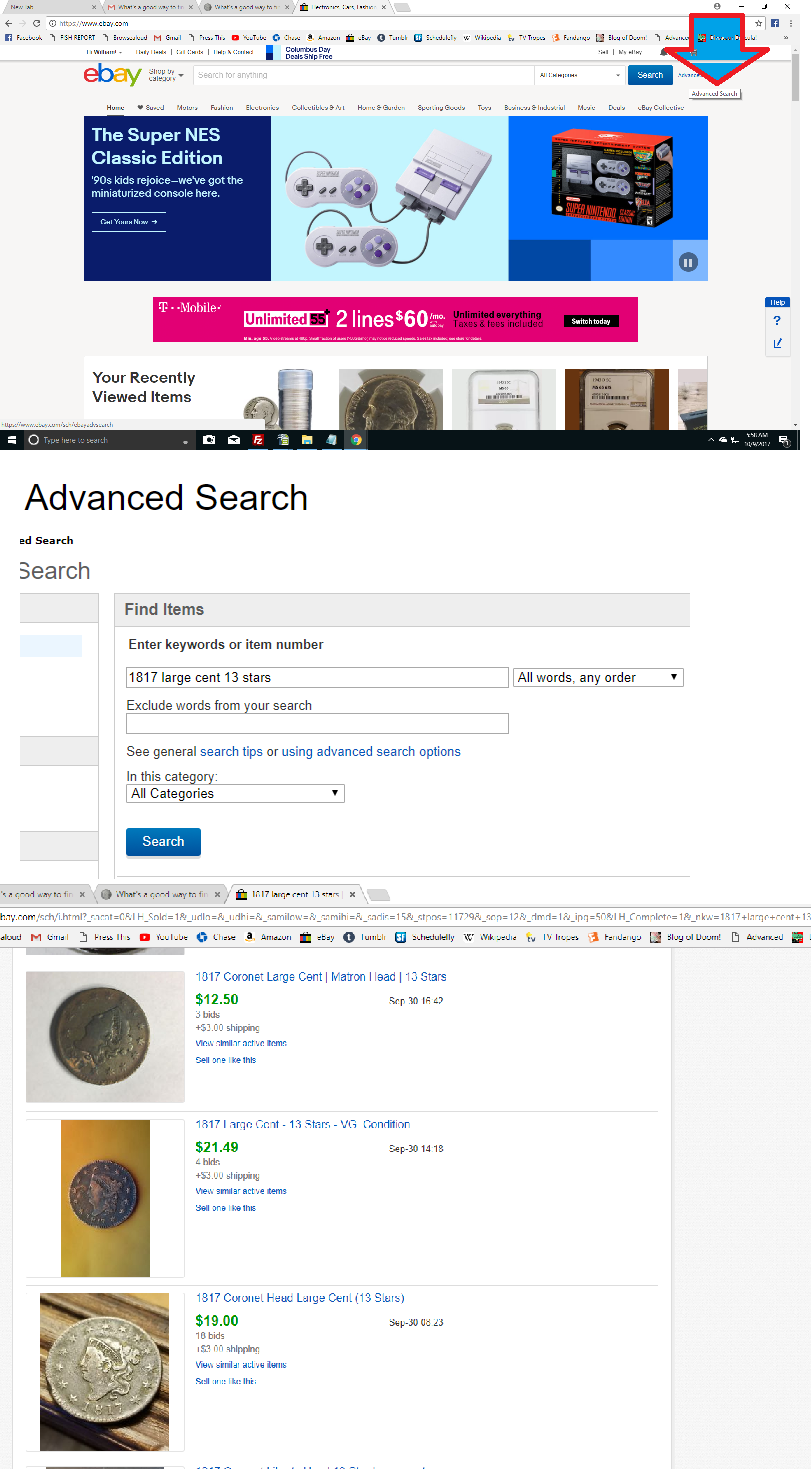This screenshot has width=811, height=1469.
Task: Open the Sporting Goods nav item
Action: click(441, 107)
